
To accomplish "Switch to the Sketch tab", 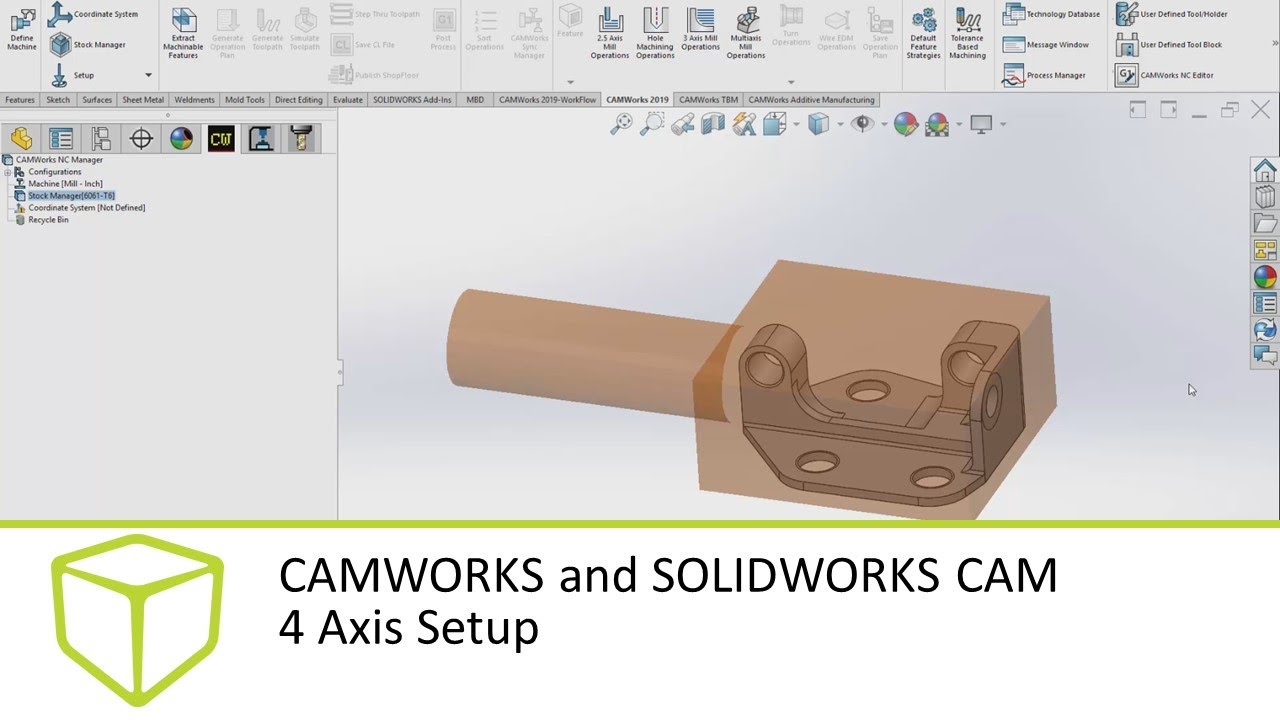I will click(58, 100).
